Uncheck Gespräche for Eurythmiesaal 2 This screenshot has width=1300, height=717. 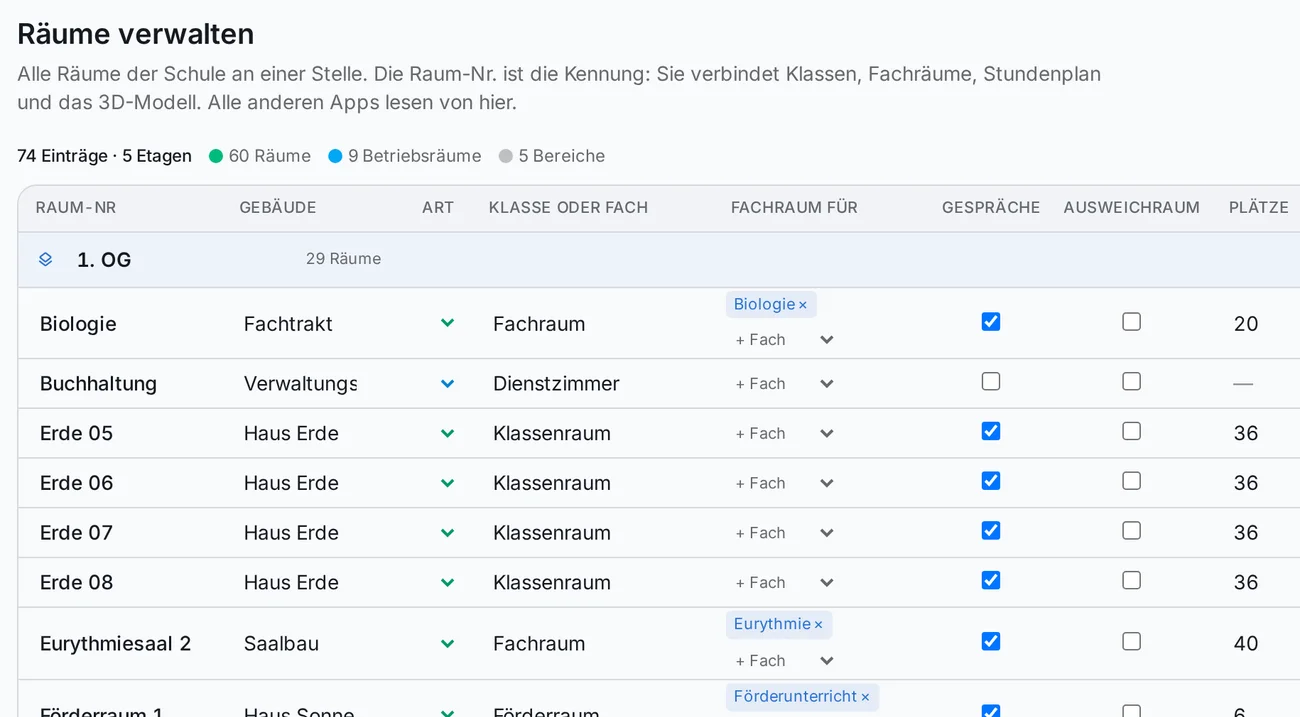pos(991,641)
